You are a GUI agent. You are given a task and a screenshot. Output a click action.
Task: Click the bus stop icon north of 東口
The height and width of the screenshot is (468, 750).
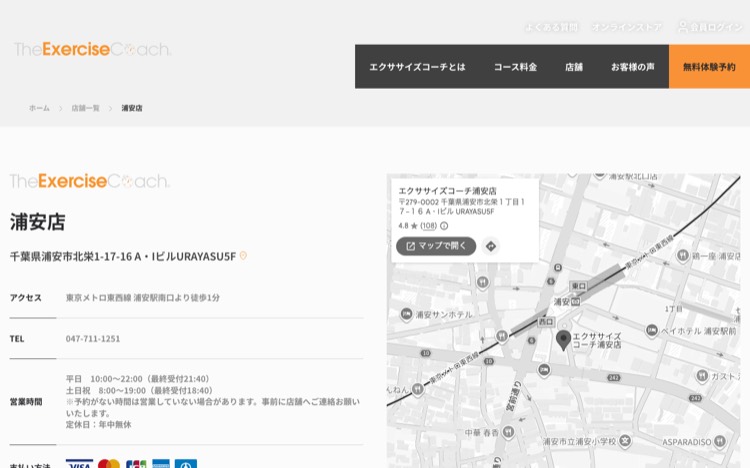coord(558,267)
